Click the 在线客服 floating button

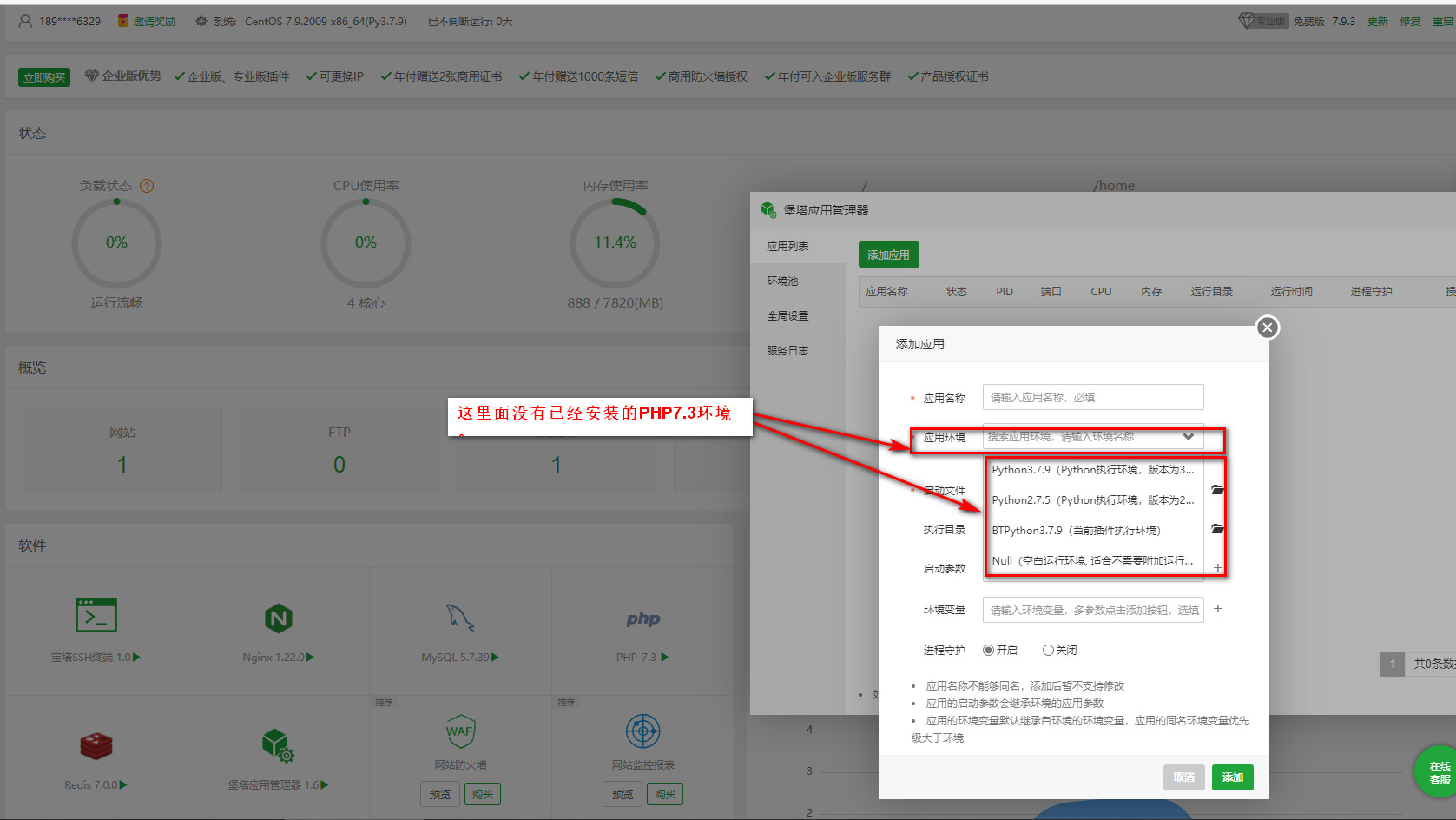(x=1439, y=772)
